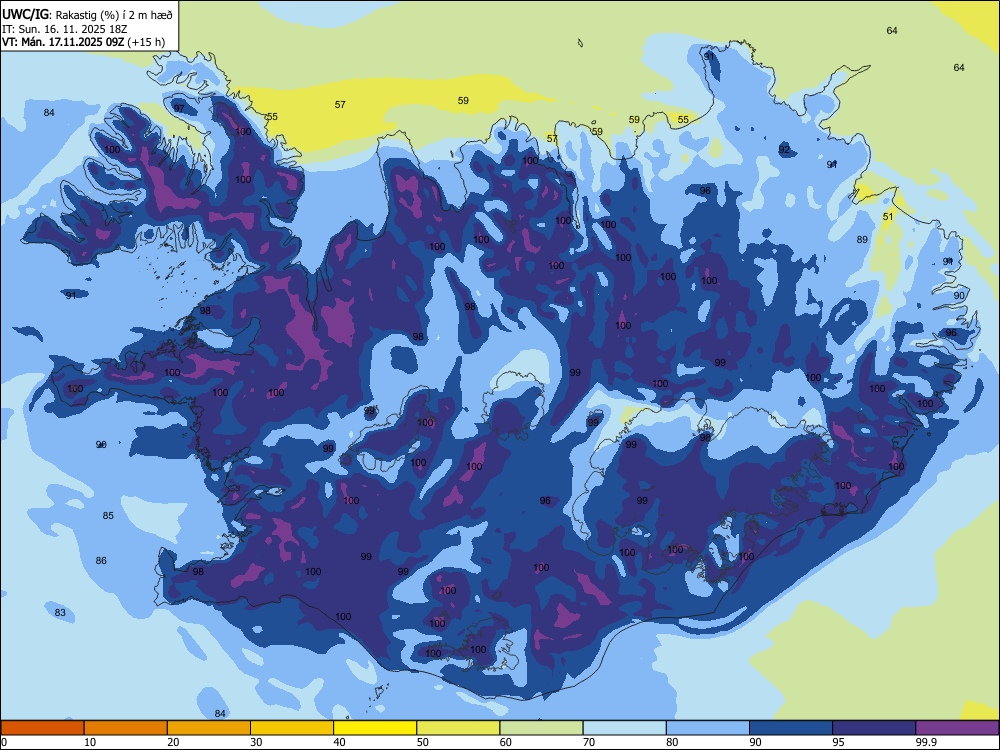
Task: Click the 97 humidity value on the map
Action: (x=179, y=108)
